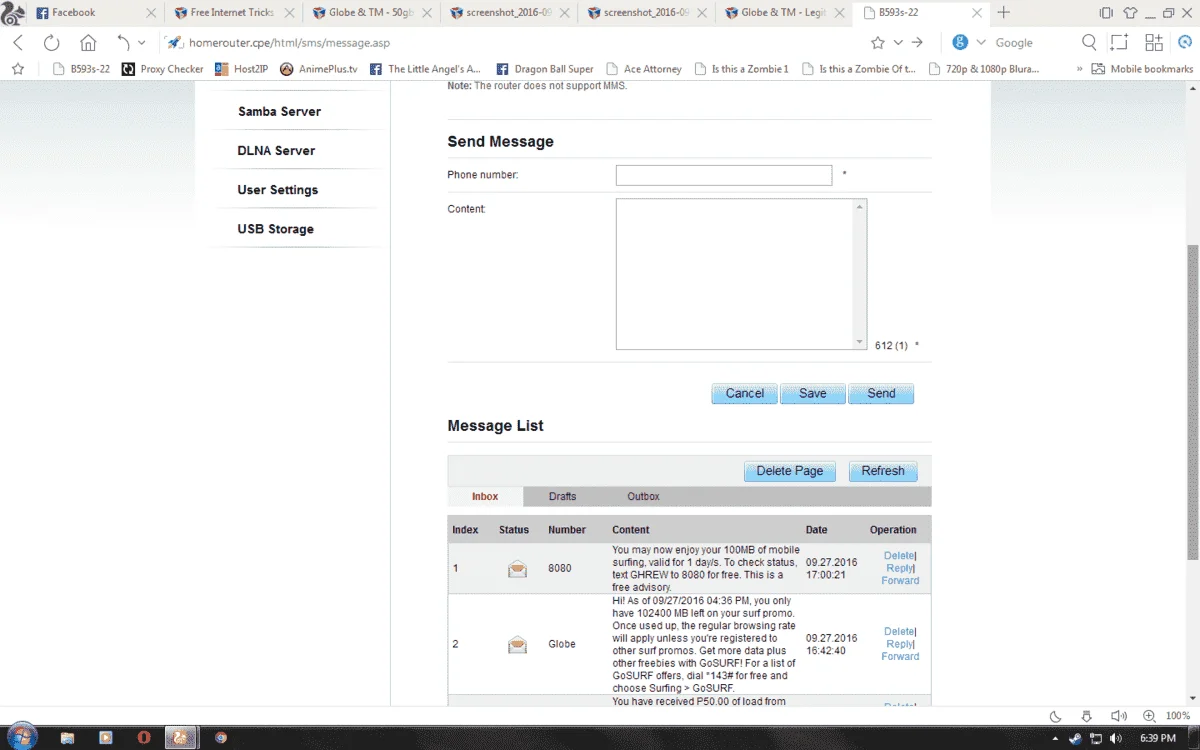Expand the undo history dropdown arrow
Image resolution: width=1200 pixels, height=750 pixels.
click(x=142, y=43)
